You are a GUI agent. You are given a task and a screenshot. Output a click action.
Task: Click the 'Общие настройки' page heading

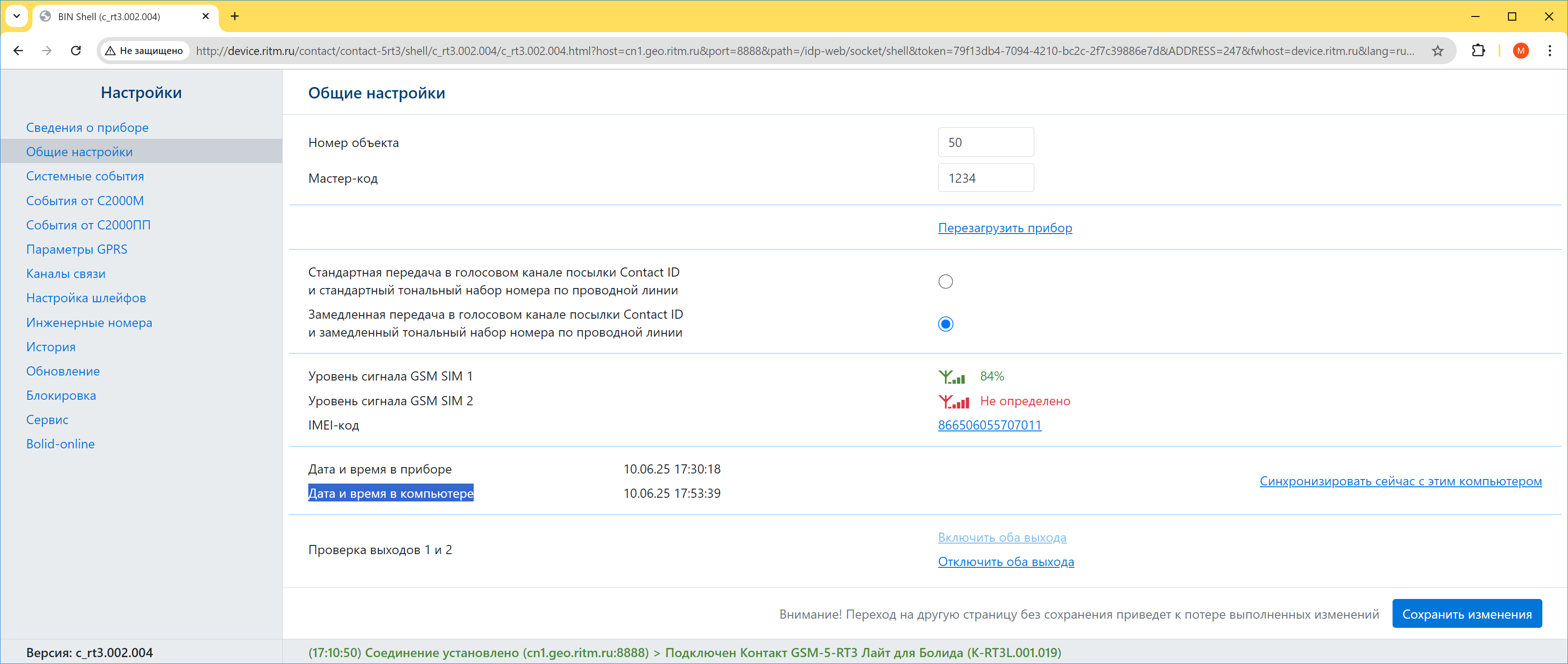click(x=376, y=93)
